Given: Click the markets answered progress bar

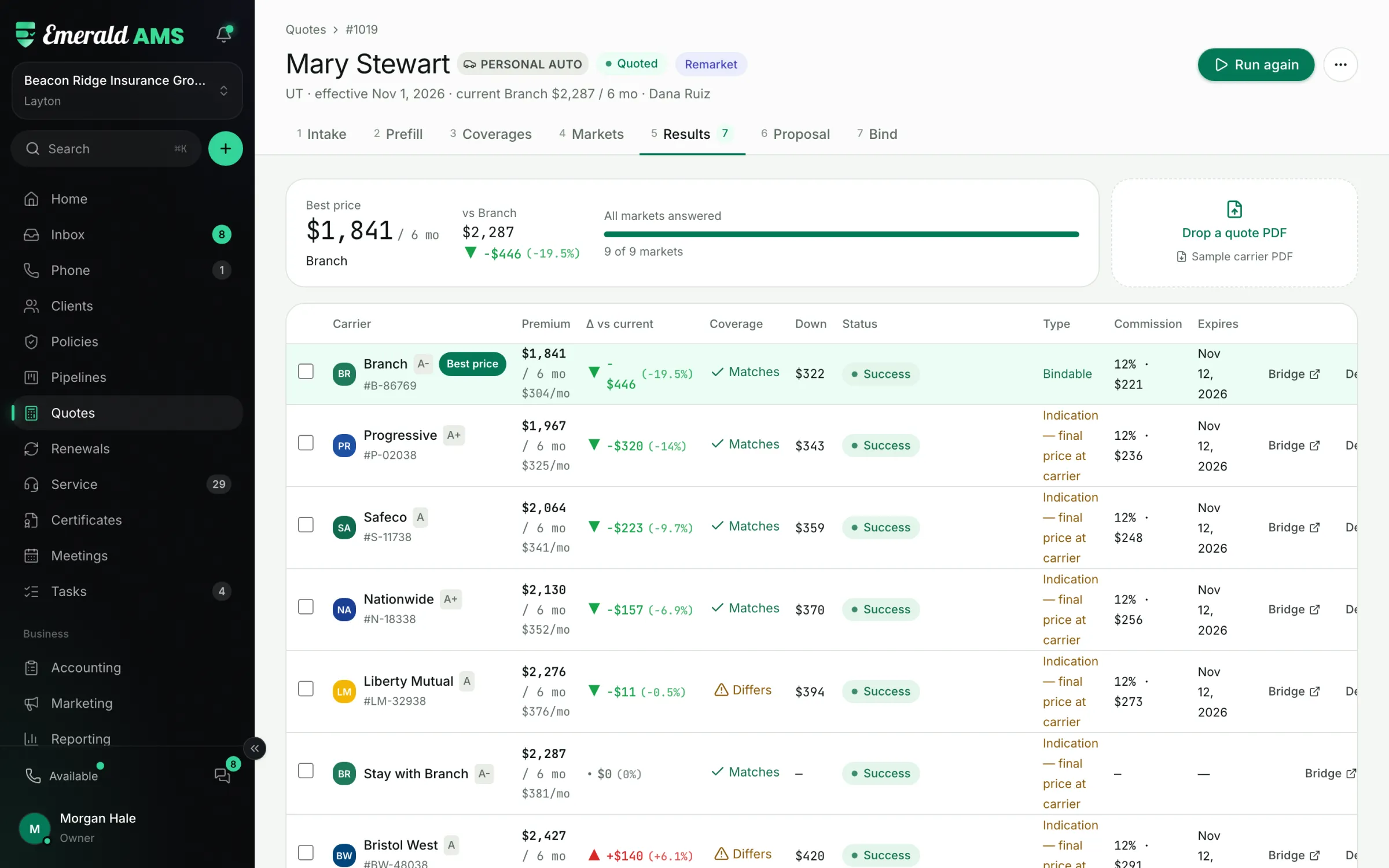Looking at the screenshot, I should point(842,234).
